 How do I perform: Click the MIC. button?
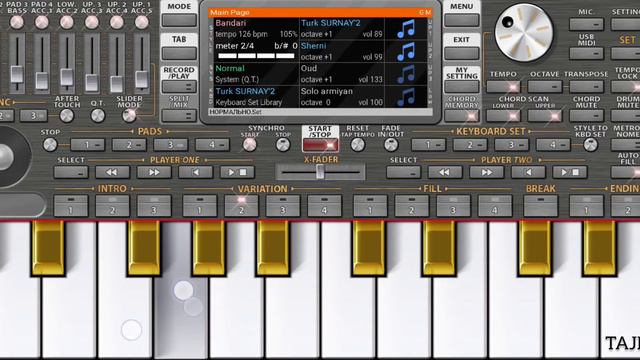(587, 24)
